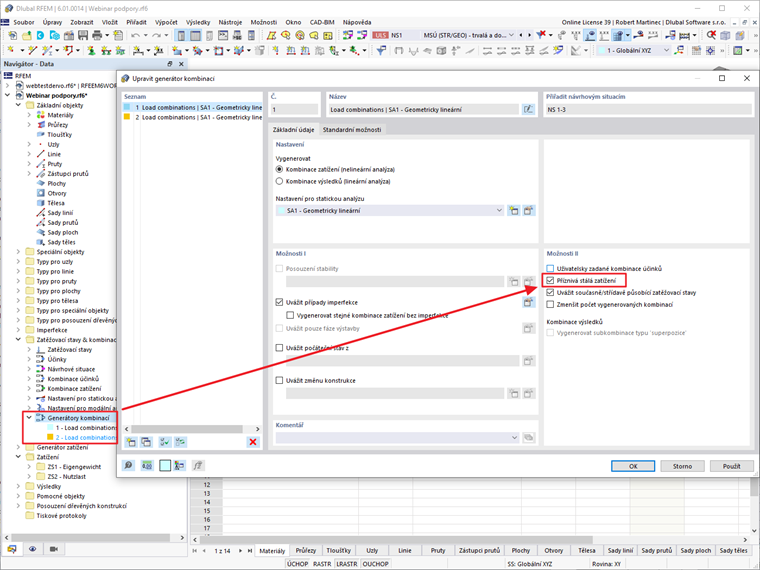The image size is (760, 570).
Task: Switch to Standardní možnosti tab
Action: 352,130
